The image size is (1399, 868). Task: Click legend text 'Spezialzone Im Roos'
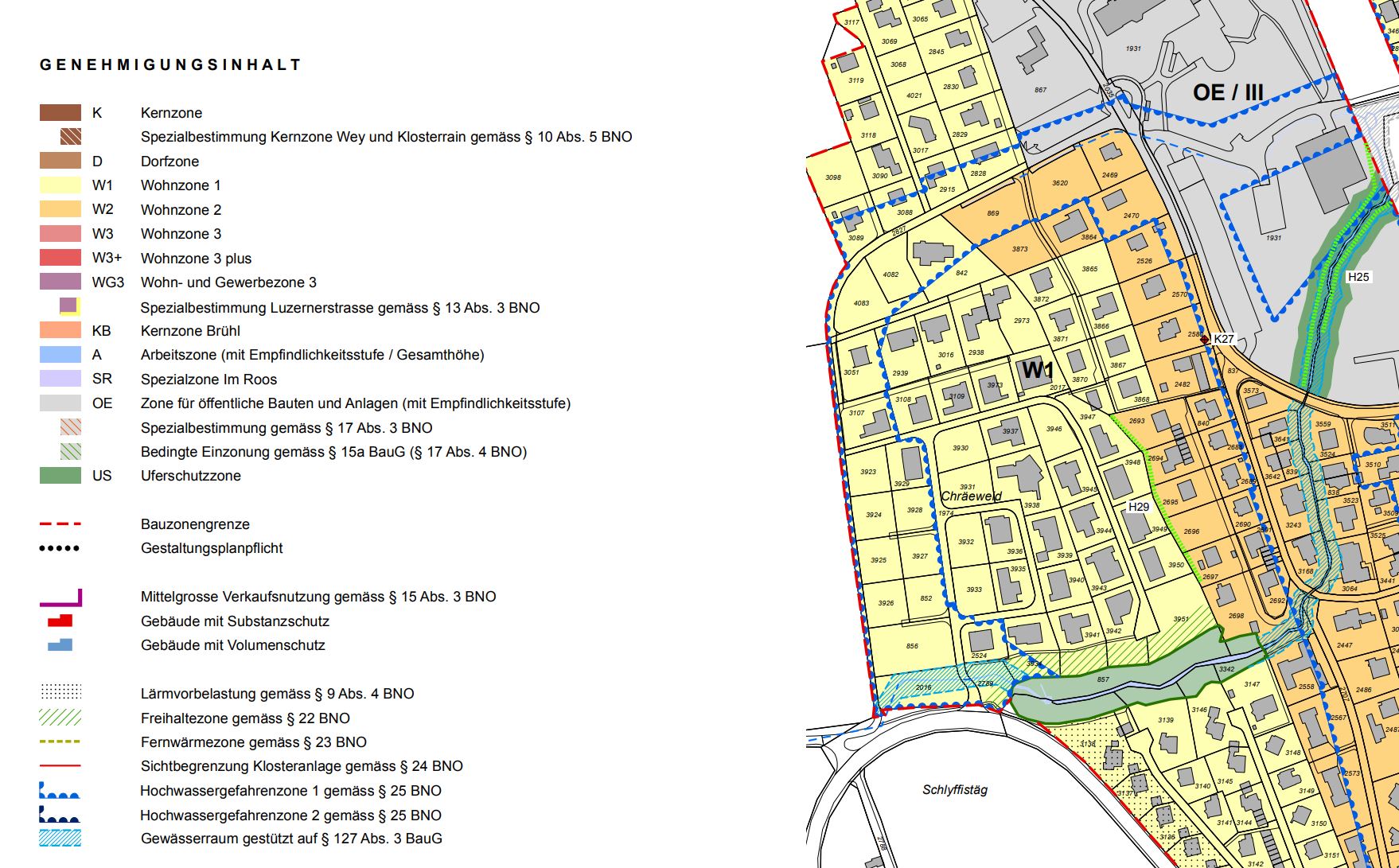coord(208,380)
